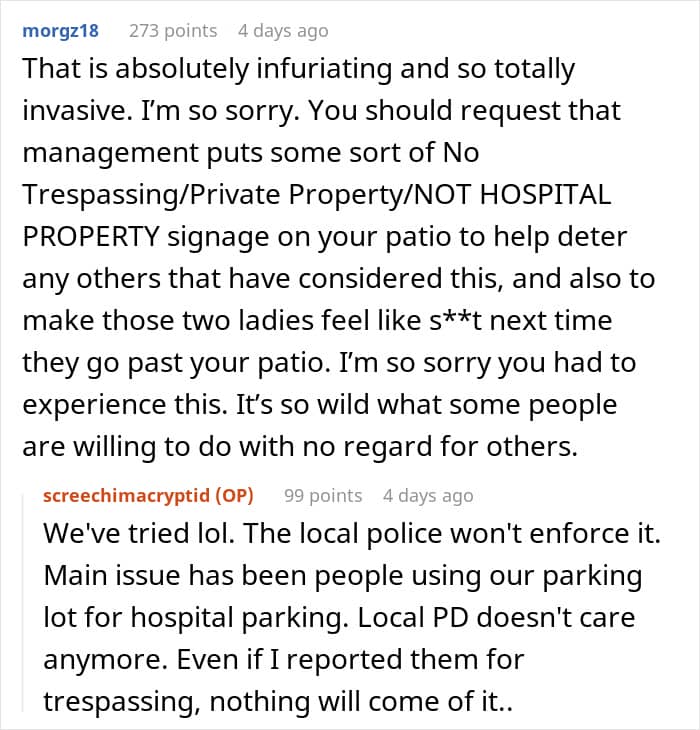700x730 pixels.
Task: Click the word 'Trespassing/Private' in the comment
Action: click(x=154, y=195)
